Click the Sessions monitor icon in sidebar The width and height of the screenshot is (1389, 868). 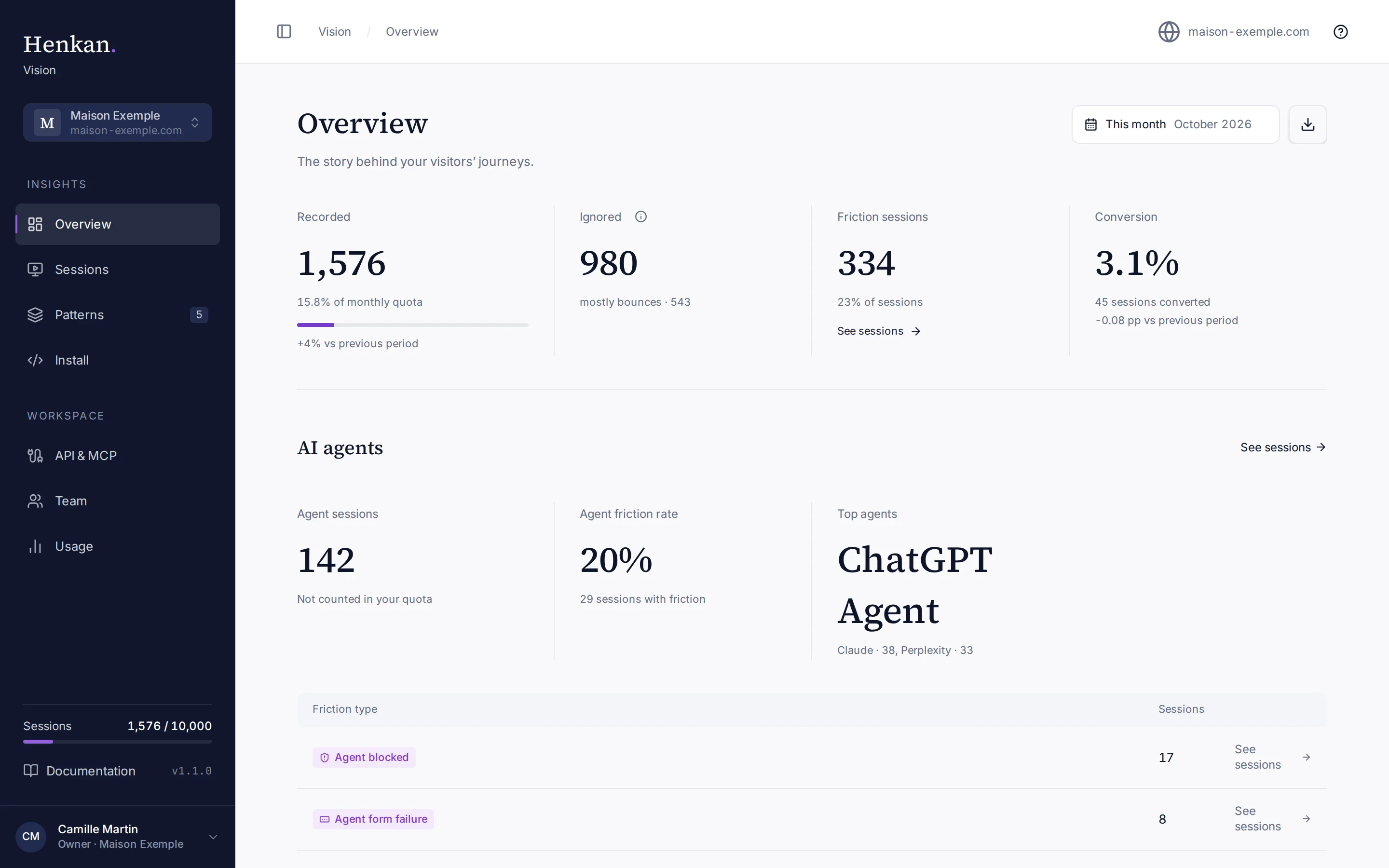pos(36,269)
